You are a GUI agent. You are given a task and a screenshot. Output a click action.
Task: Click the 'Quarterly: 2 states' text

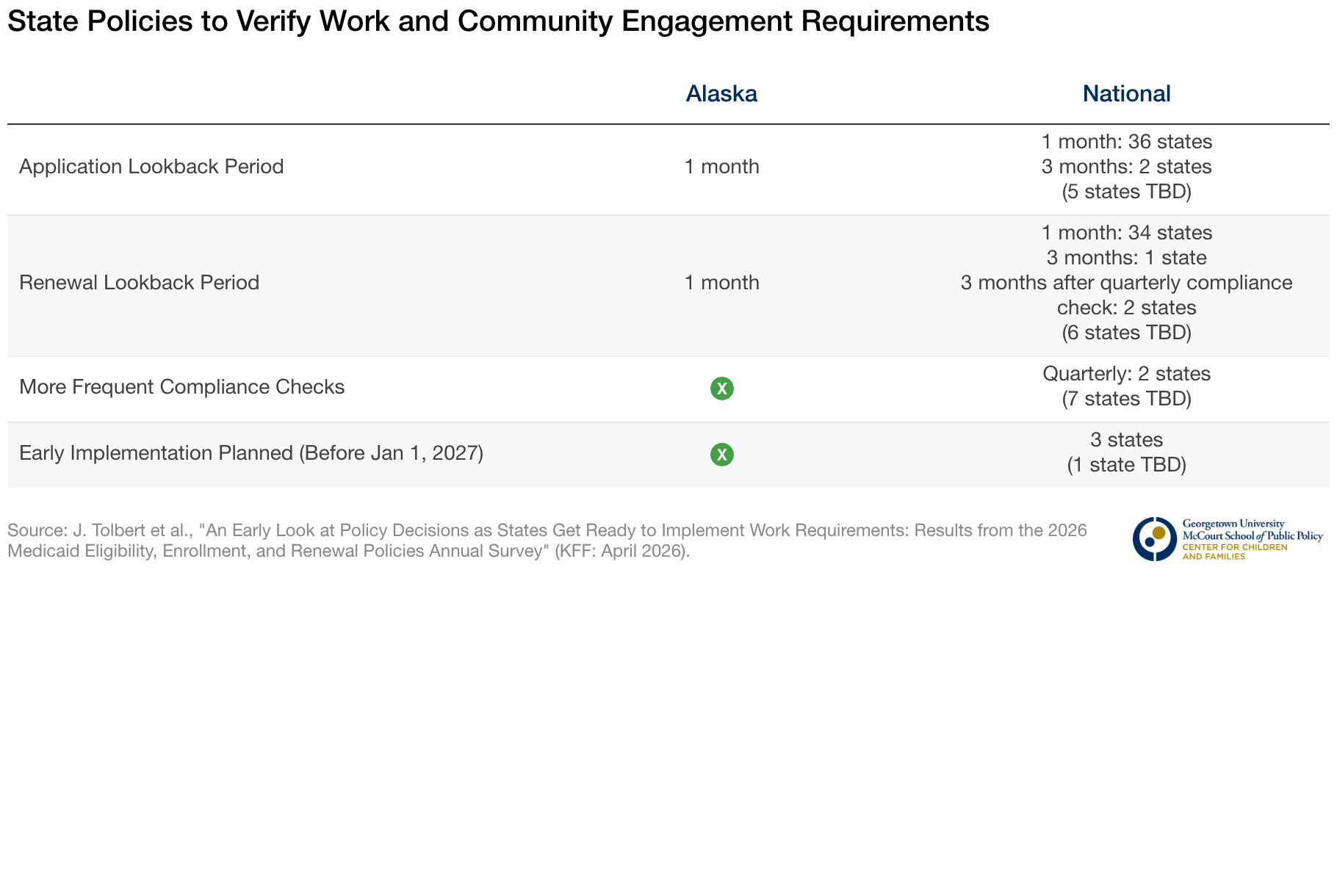point(1127,374)
